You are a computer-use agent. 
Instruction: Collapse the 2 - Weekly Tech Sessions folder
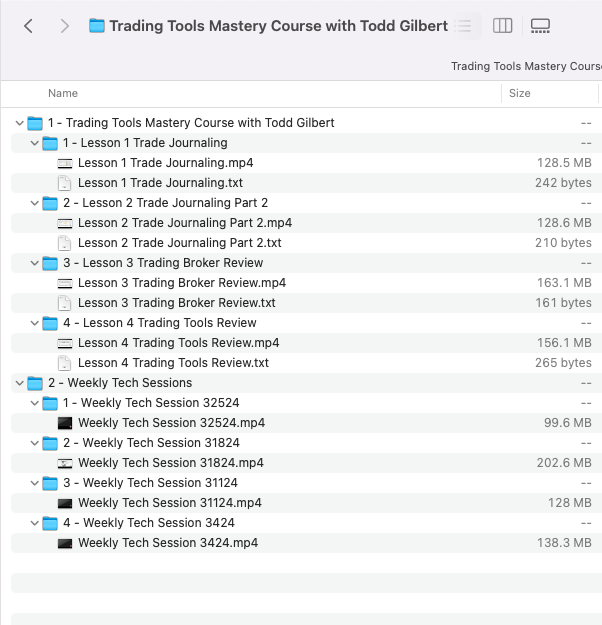click(x=20, y=383)
